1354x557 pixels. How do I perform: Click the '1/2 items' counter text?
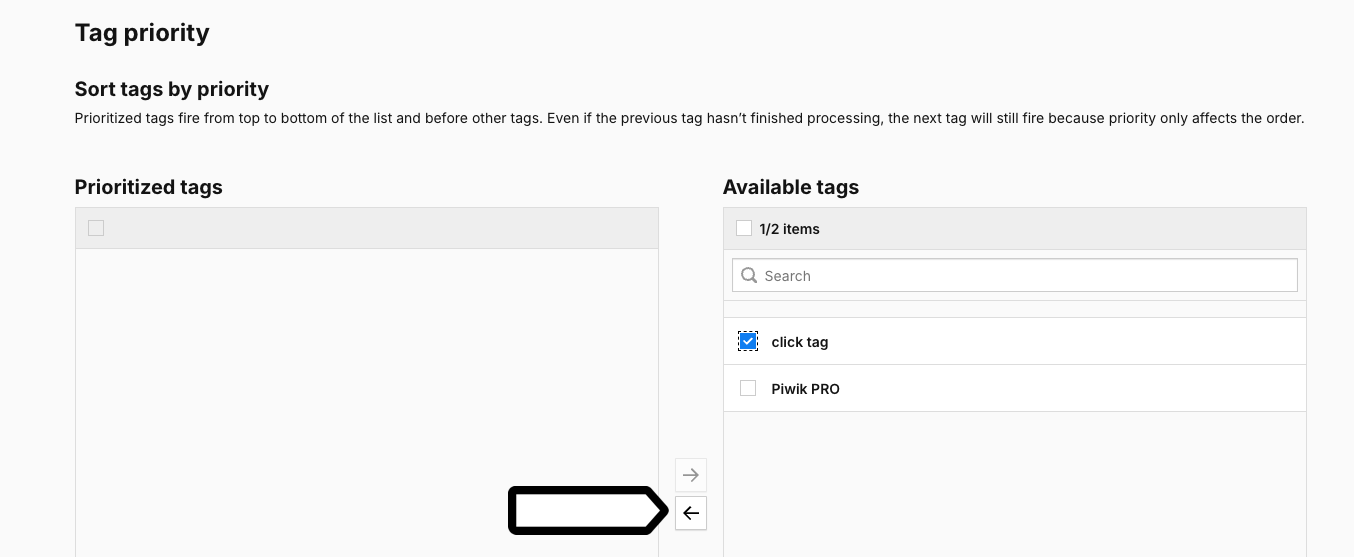pyautogui.click(x=789, y=229)
